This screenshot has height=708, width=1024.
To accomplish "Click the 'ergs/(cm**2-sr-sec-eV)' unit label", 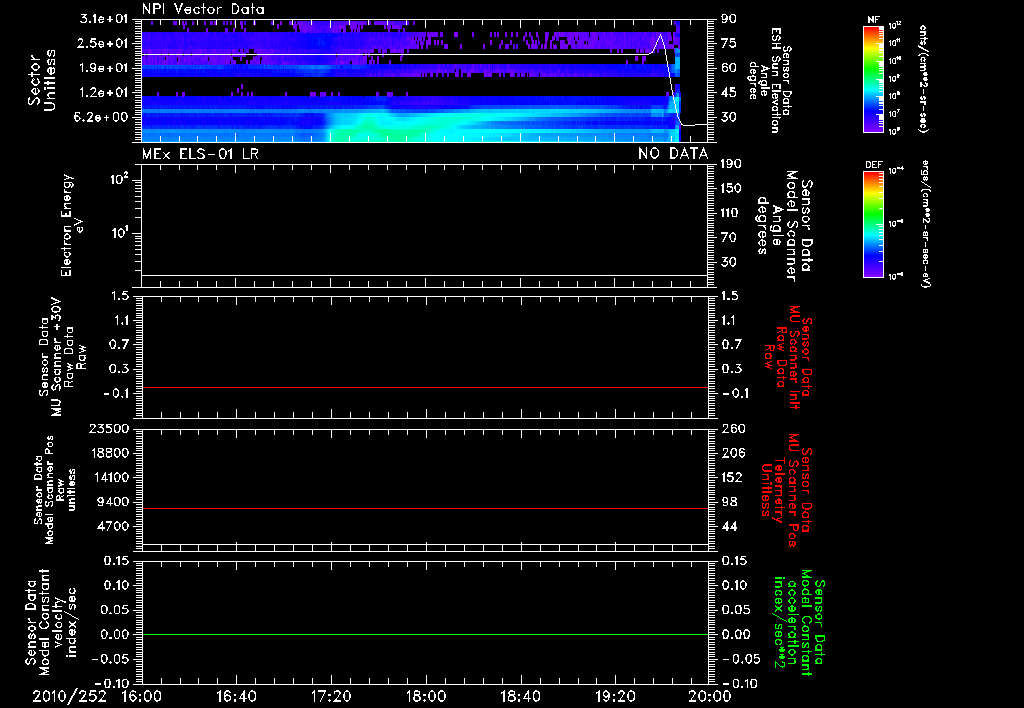I will [925, 225].
